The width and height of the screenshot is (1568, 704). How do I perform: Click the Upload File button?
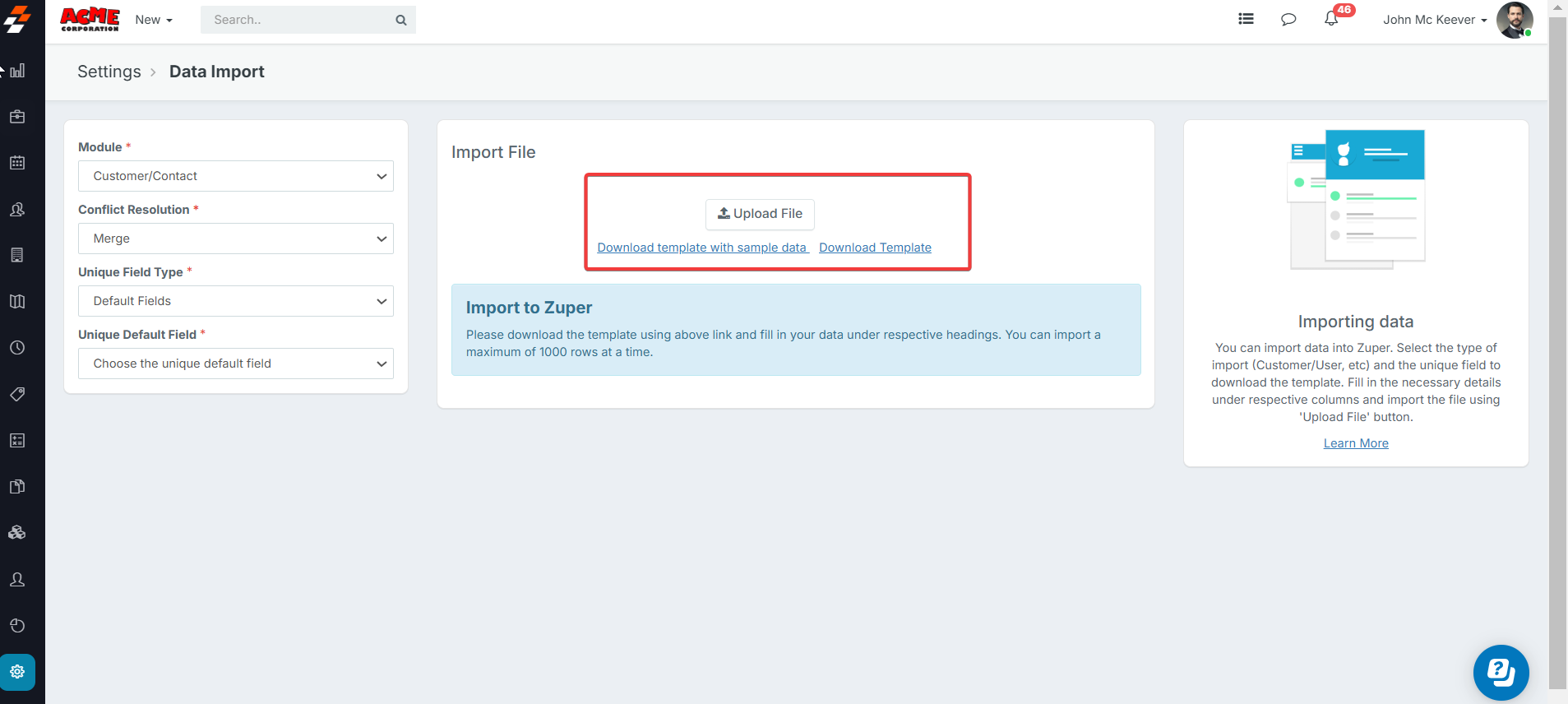pyautogui.click(x=760, y=214)
